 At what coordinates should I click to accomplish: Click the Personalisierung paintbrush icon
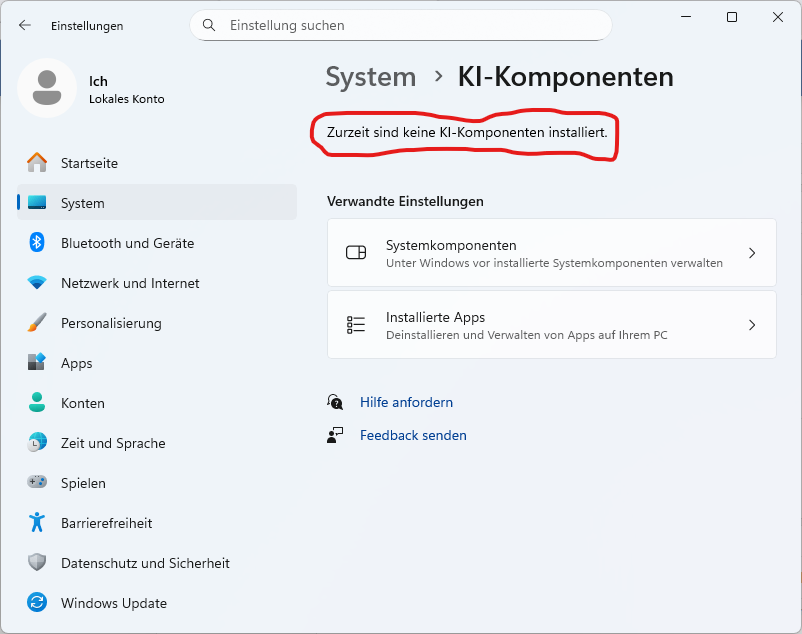point(37,322)
